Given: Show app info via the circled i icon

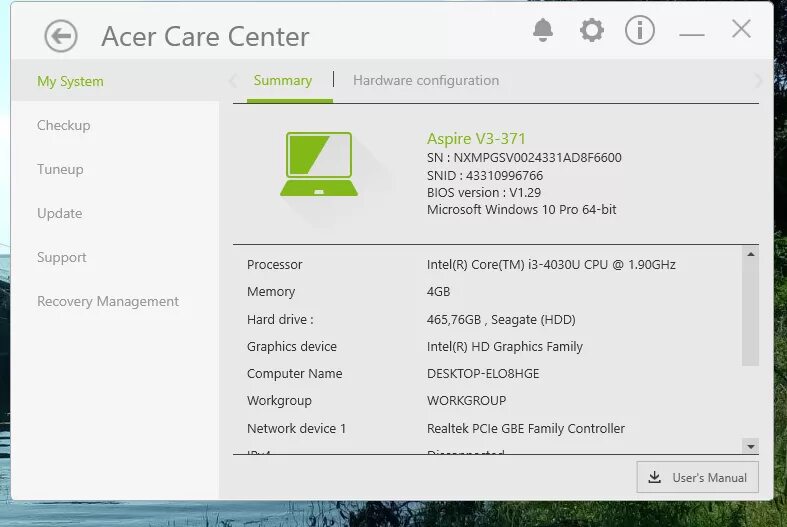Looking at the screenshot, I should pyautogui.click(x=639, y=30).
